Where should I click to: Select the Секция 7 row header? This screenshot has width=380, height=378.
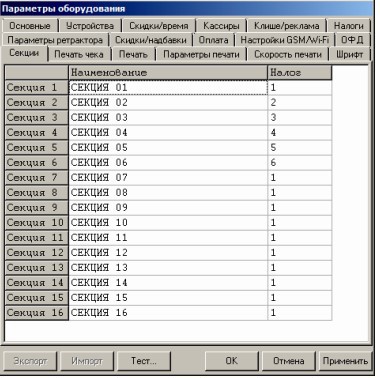coord(37,178)
